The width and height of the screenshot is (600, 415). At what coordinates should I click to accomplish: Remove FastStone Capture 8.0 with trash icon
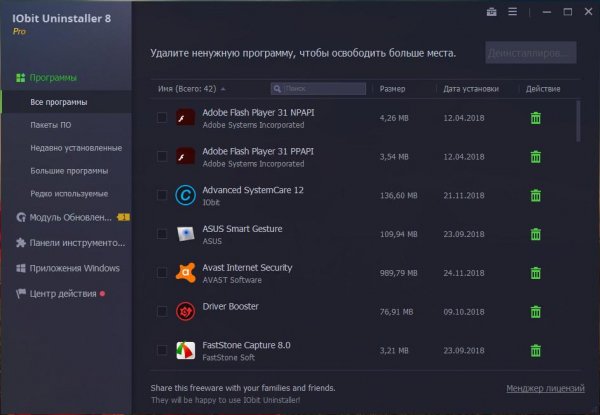[x=536, y=350]
